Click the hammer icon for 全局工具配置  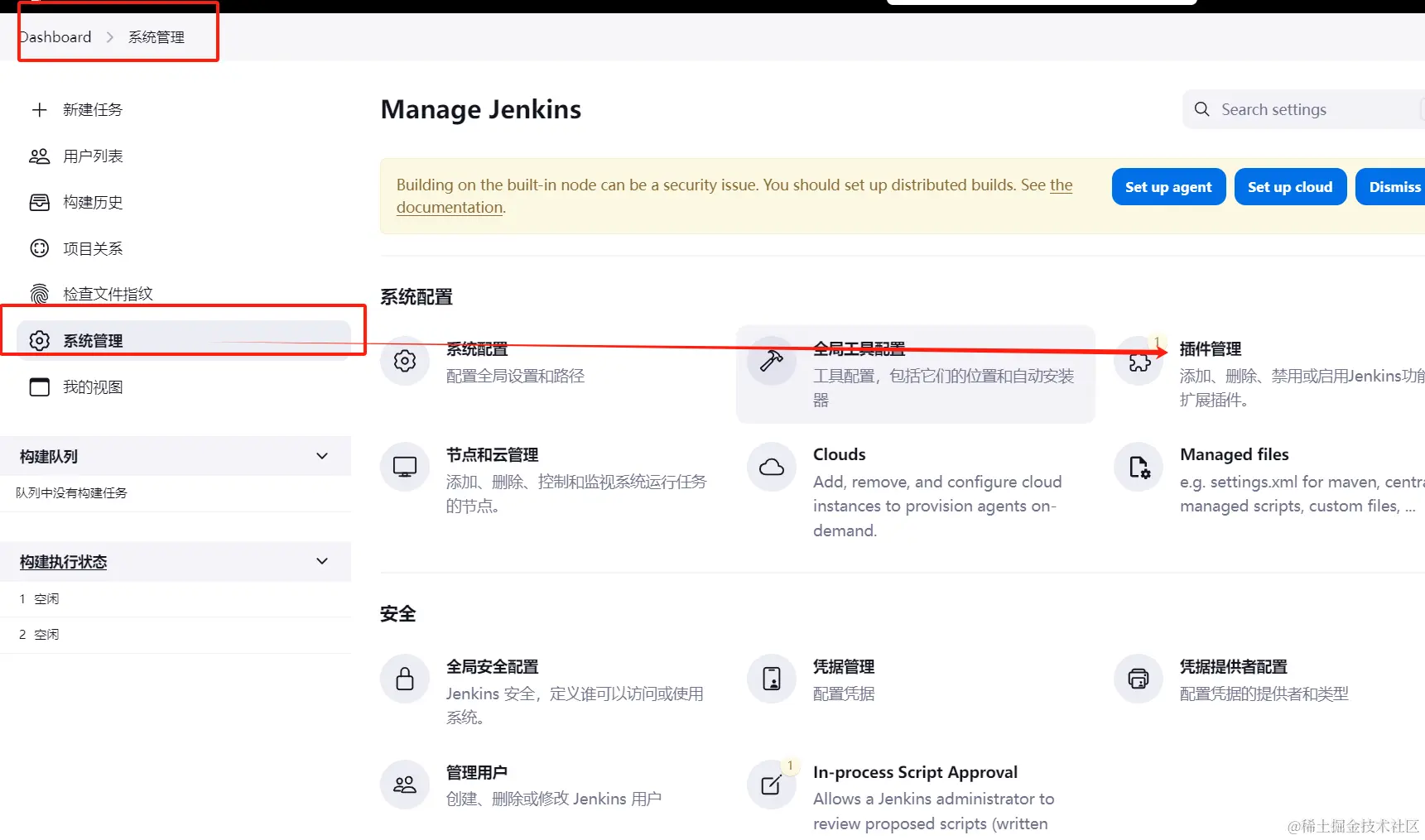coord(772,361)
